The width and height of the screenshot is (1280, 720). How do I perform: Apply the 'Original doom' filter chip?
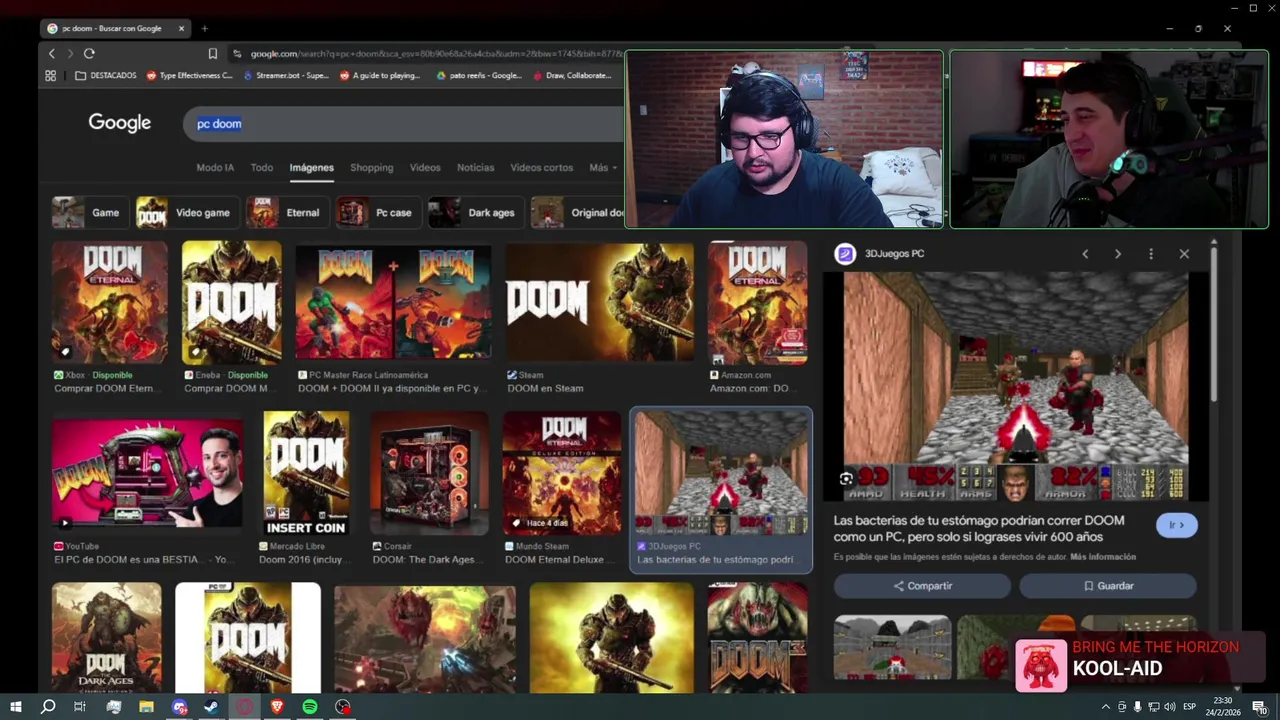point(578,213)
